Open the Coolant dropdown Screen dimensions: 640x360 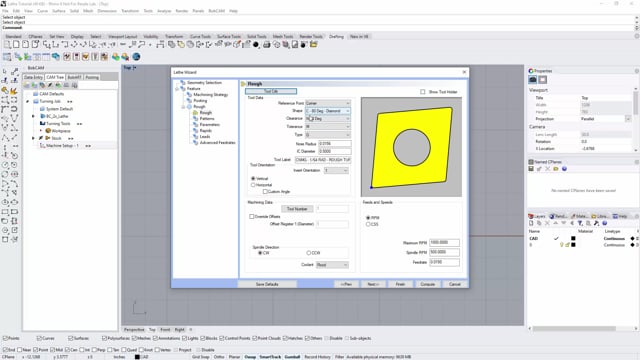332,265
